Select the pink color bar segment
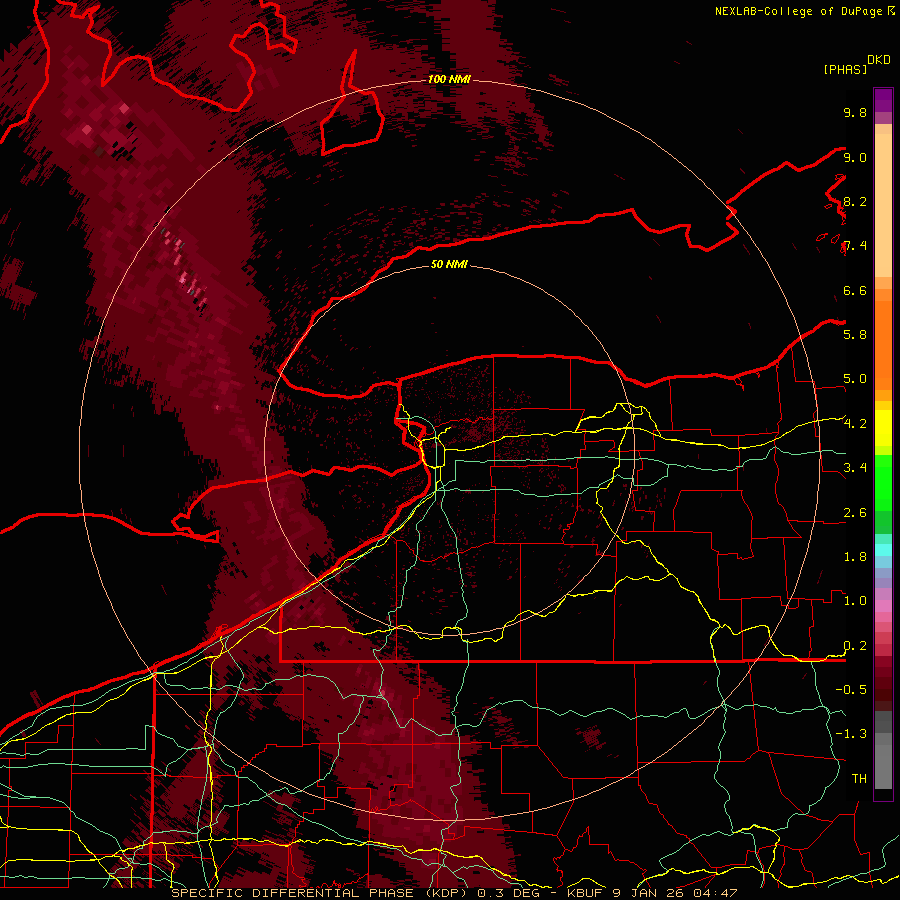 point(883,606)
